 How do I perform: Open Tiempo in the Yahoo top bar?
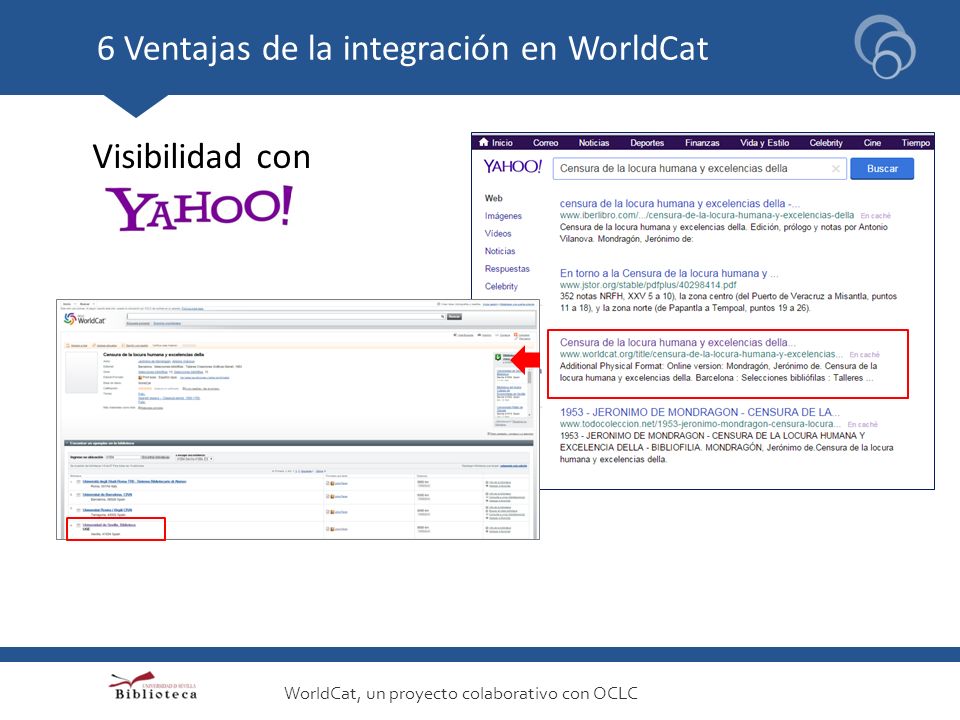(915, 143)
